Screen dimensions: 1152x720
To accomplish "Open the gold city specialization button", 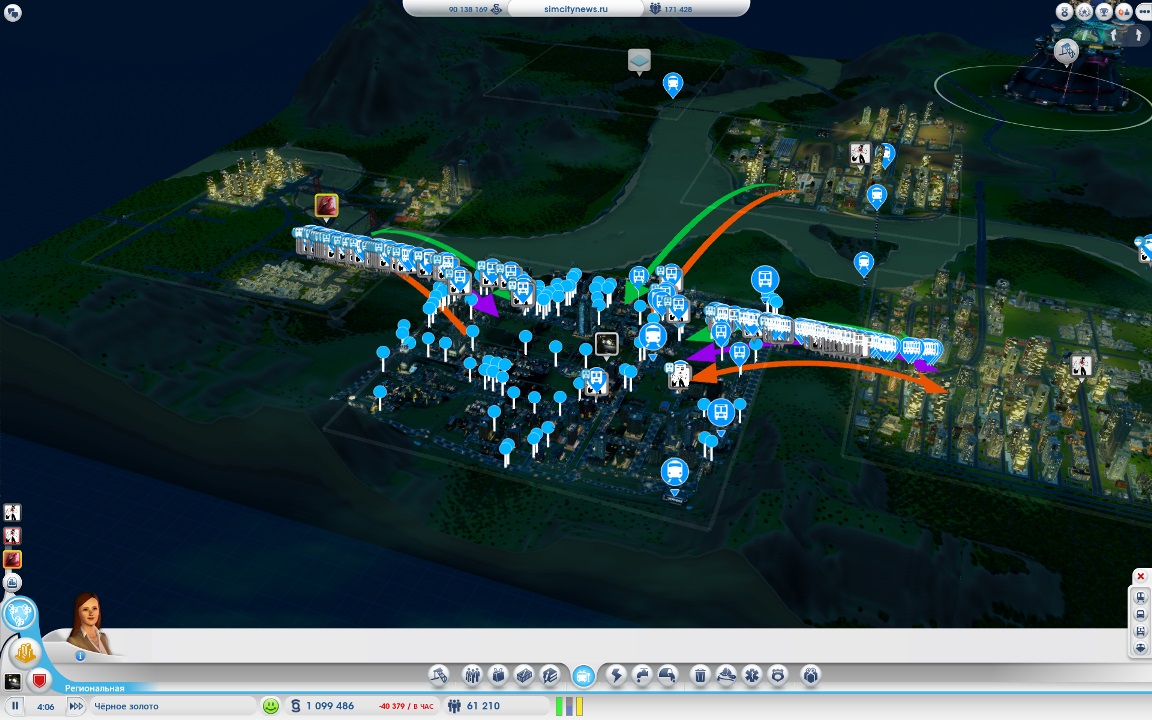I will [25, 652].
